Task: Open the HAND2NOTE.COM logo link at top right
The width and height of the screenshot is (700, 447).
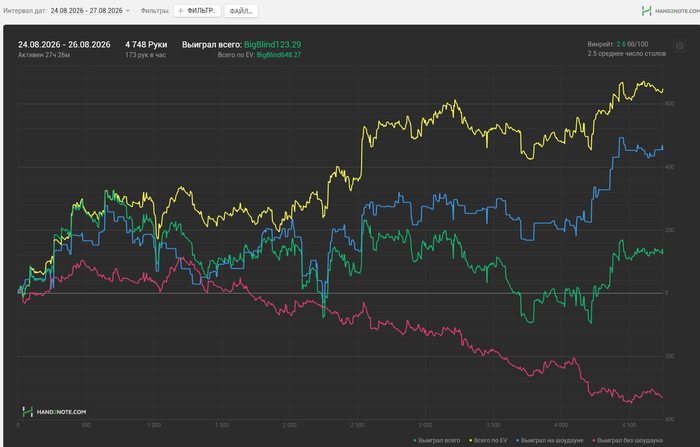Action: click(670, 11)
